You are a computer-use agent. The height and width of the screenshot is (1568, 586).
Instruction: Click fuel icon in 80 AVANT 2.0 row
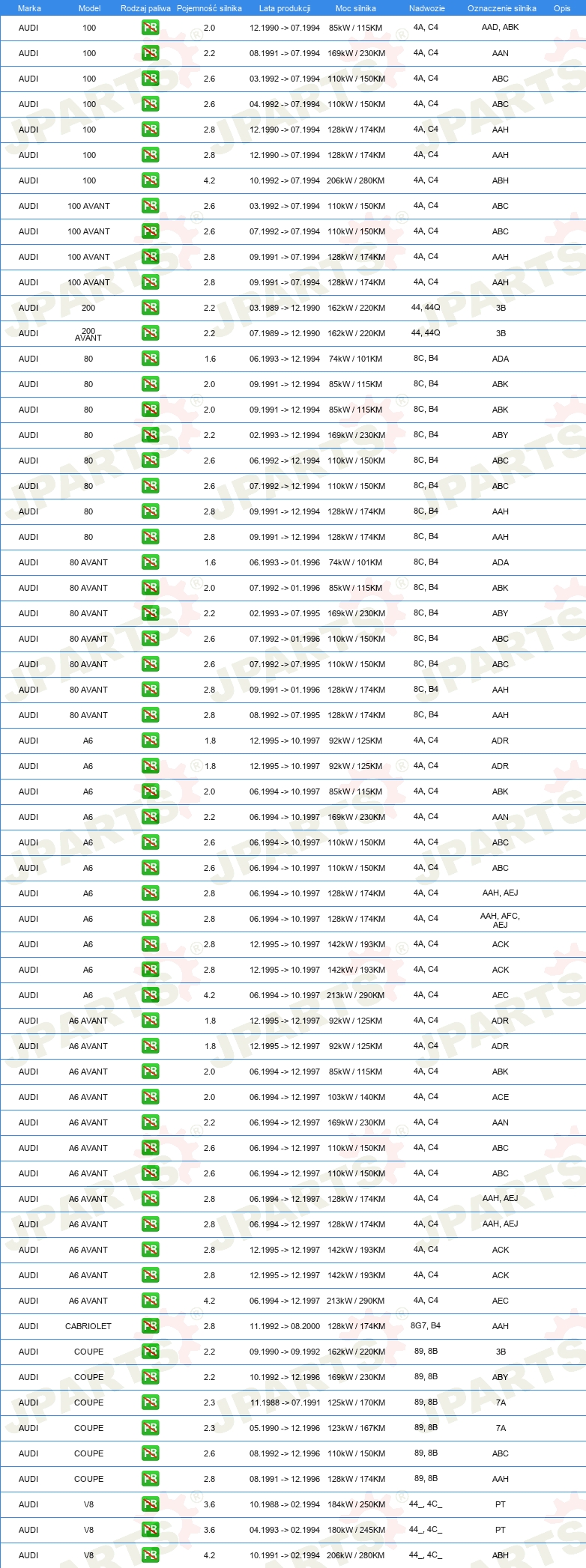point(150,588)
